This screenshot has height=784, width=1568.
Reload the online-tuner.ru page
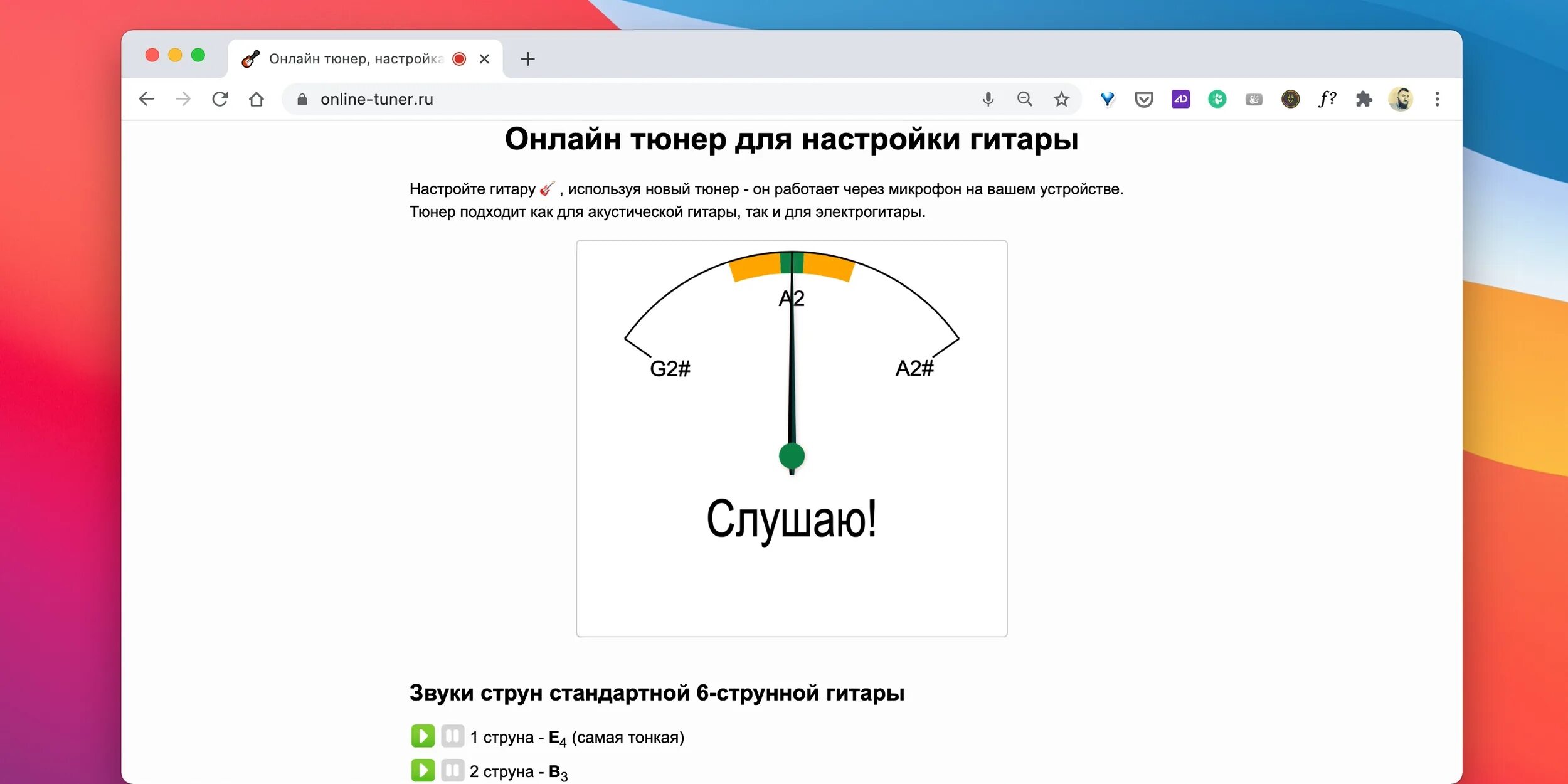tap(220, 99)
